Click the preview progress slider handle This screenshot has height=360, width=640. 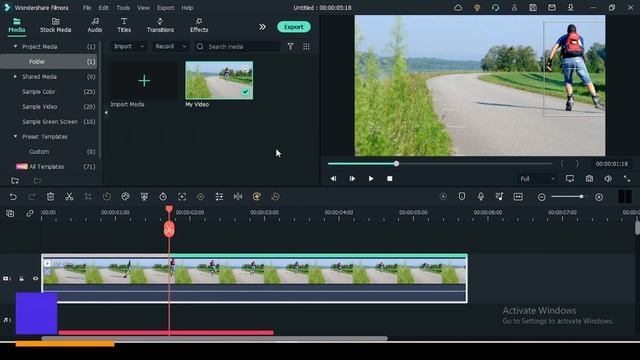click(x=396, y=164)
